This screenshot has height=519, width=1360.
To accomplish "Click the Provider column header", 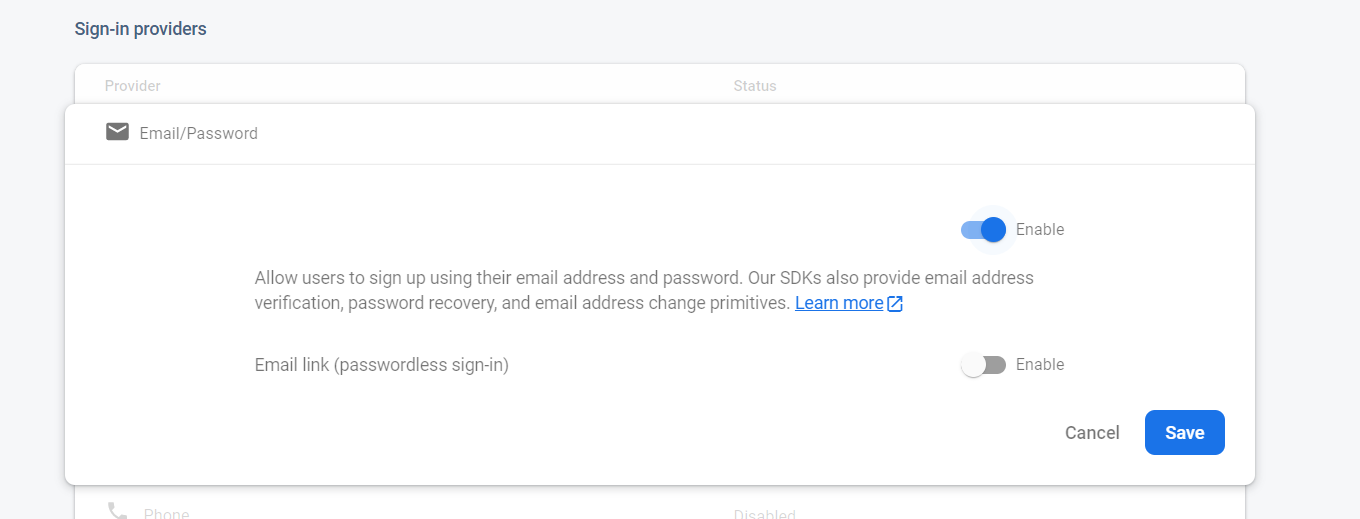I will tap(132, 86).
